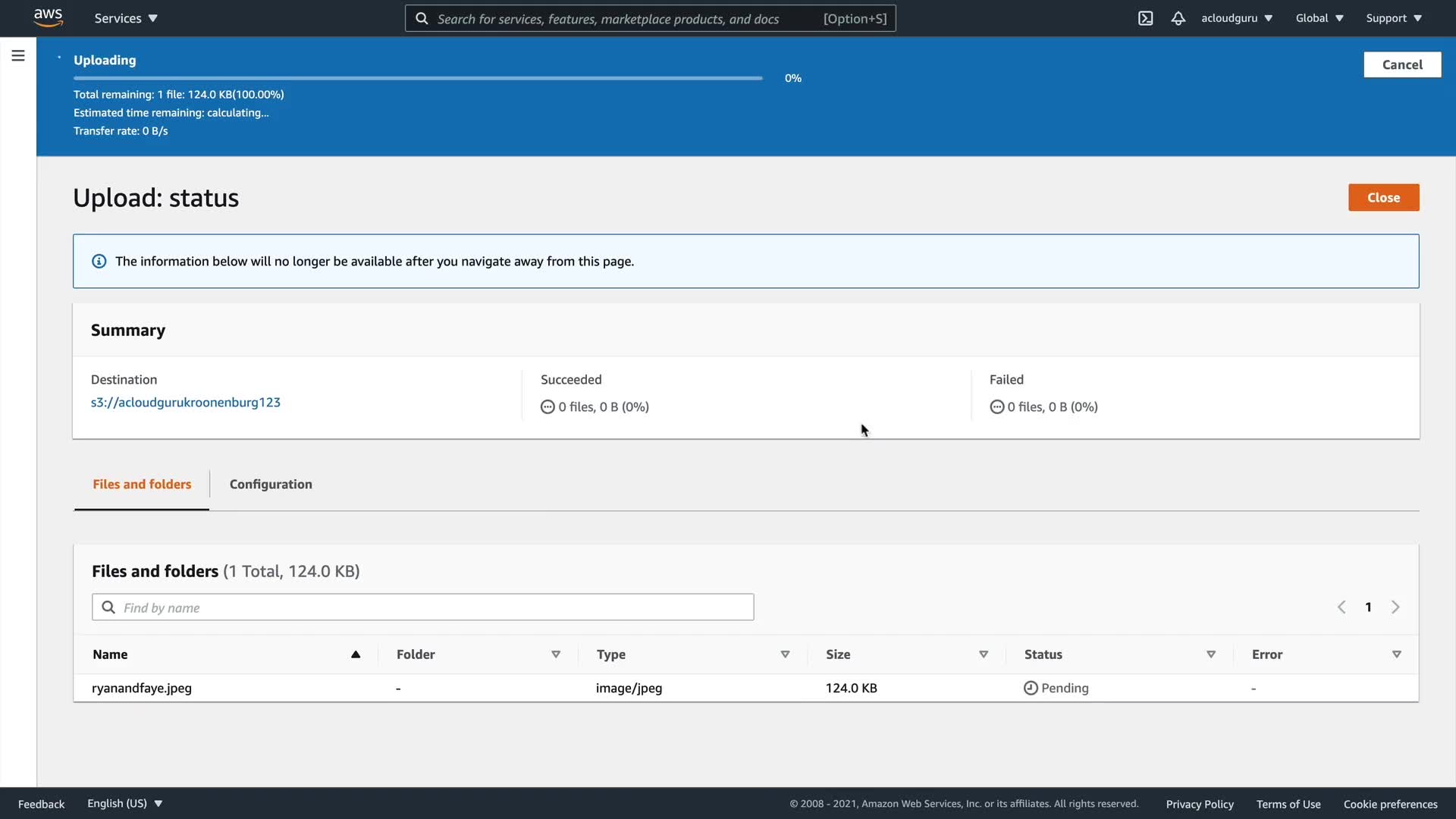Click the upload progress bar
1456x819 pixels.
pyautogui.click(x=417, y=78)
